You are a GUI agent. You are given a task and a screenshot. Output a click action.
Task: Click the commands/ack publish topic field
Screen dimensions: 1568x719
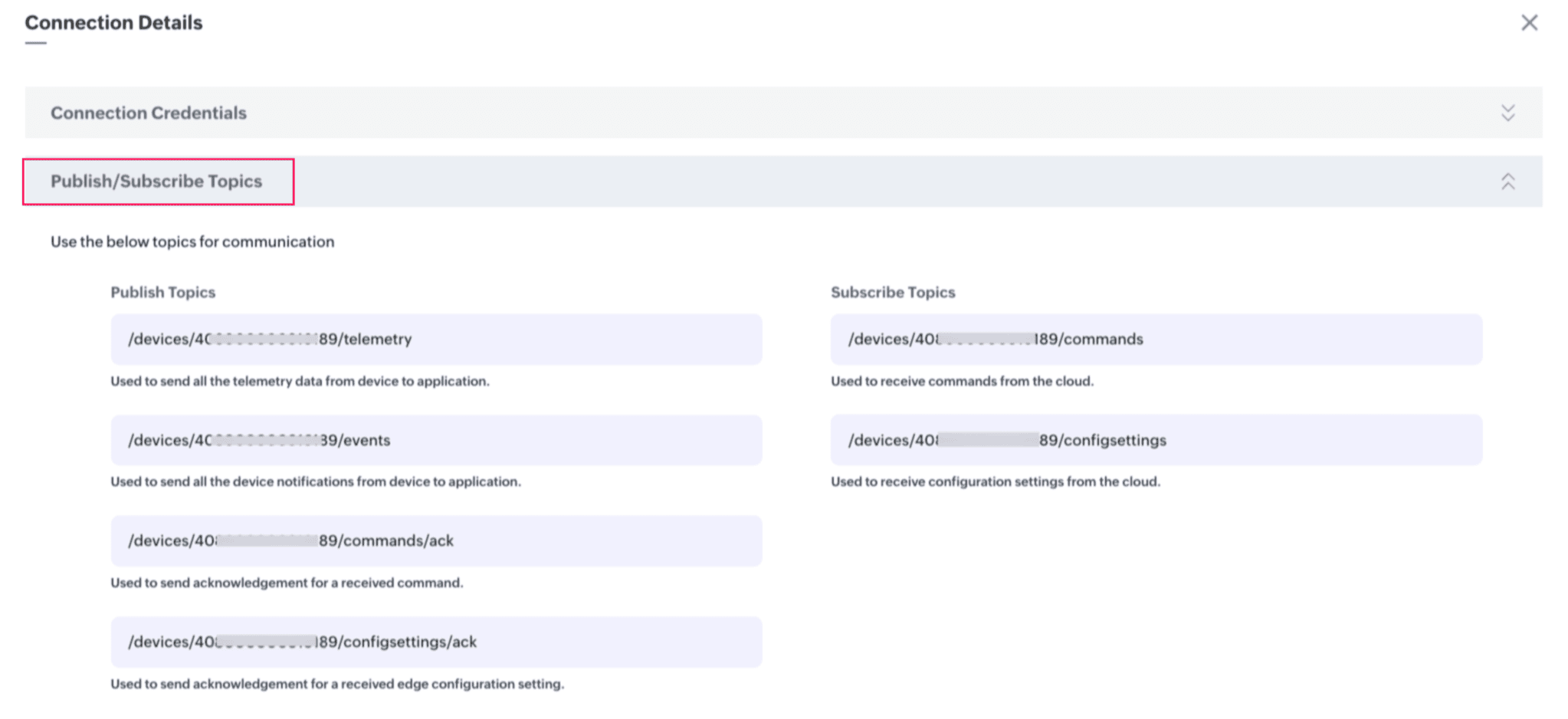tap(435, 541)
